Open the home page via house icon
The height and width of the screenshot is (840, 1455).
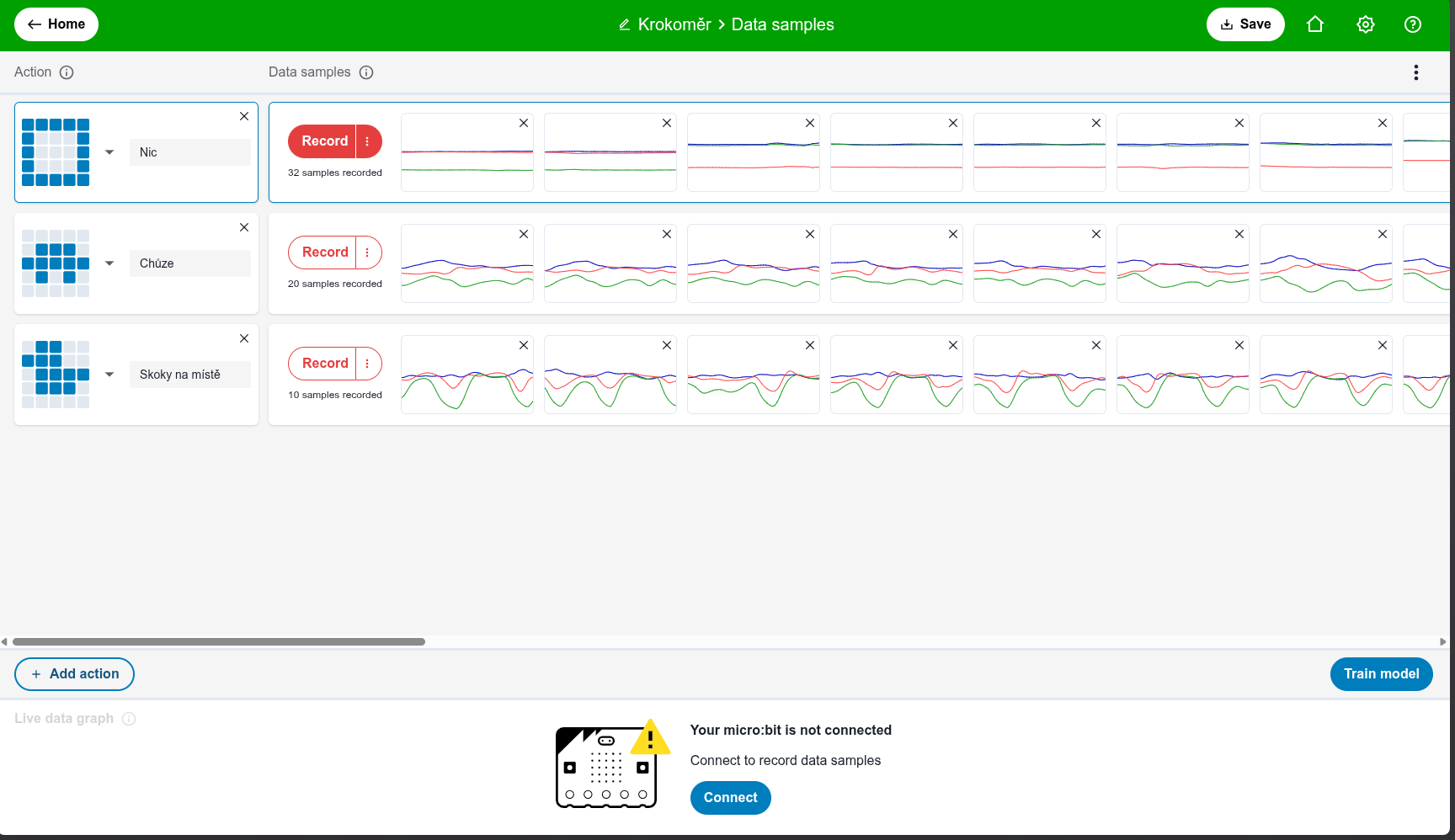(1315, 24)
